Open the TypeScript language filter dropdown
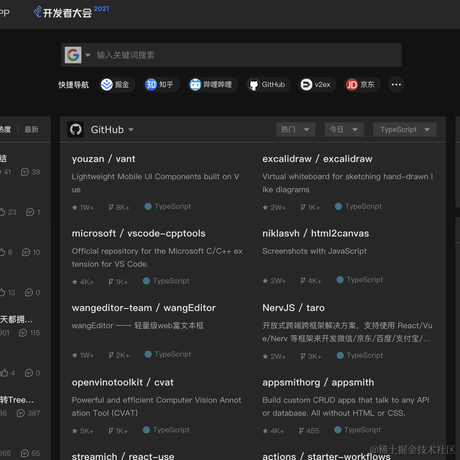The image size is (460, 460). tap(405, 129)
